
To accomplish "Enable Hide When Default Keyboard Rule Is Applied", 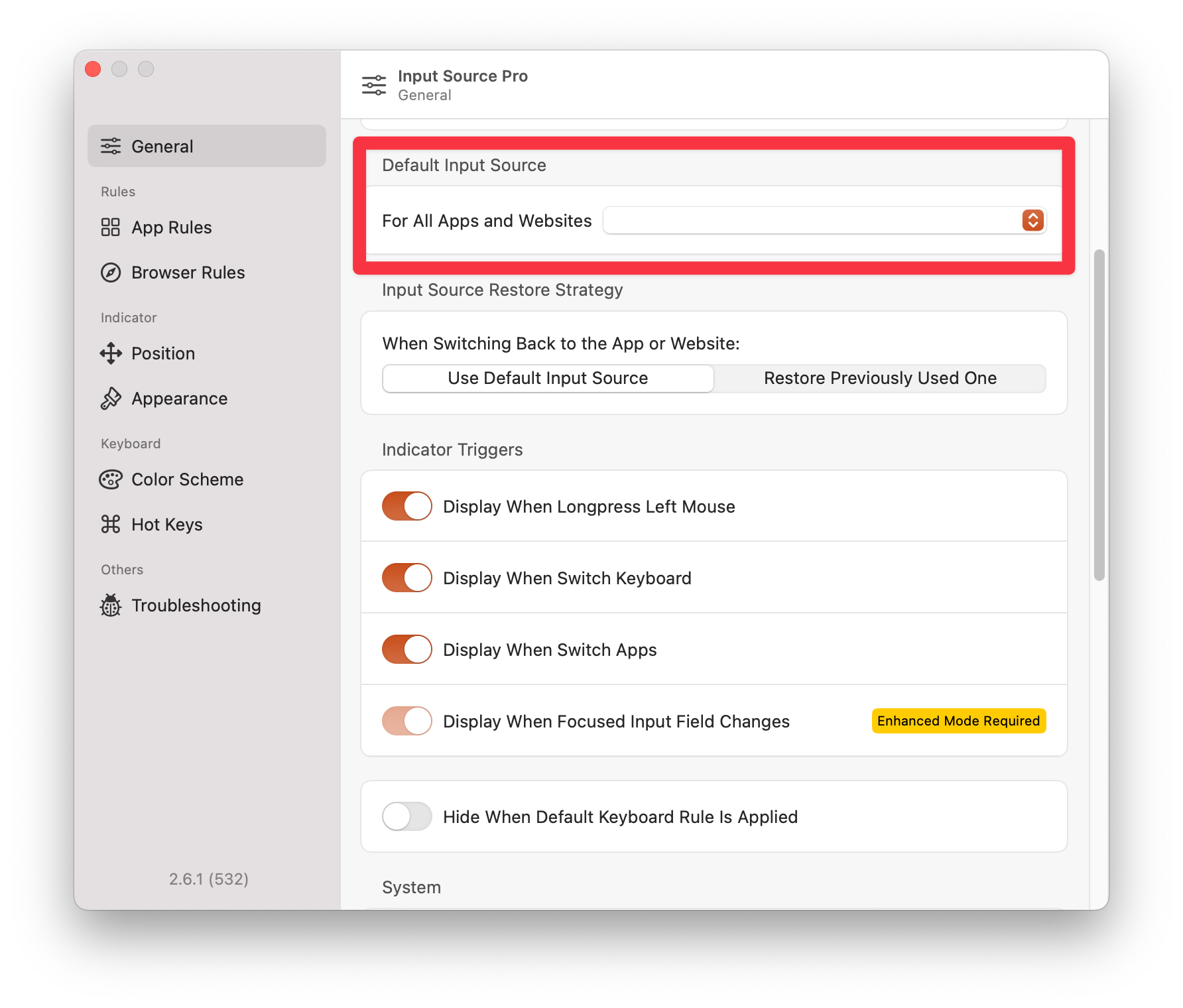I will coord(406,817).
